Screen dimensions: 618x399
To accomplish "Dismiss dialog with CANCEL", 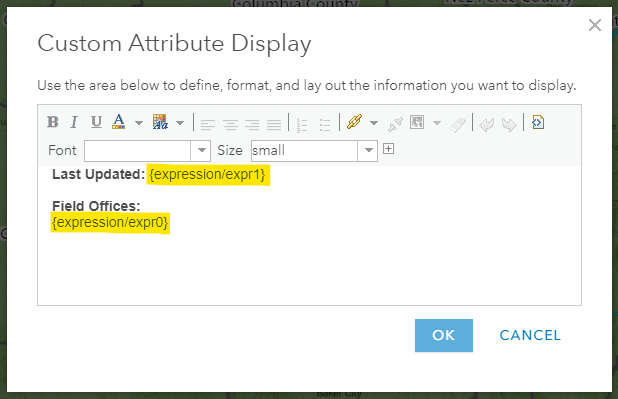I will [x=530, y=336].
